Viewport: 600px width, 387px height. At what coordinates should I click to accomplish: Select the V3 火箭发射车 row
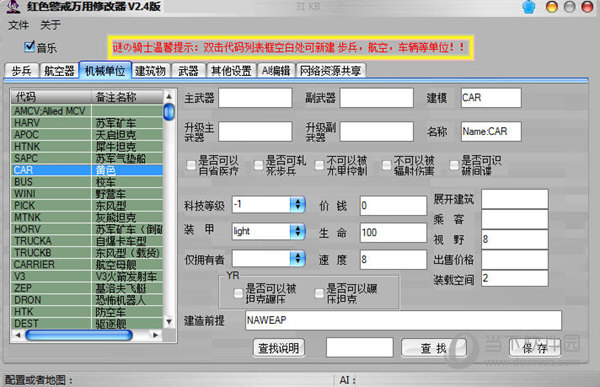87,276
